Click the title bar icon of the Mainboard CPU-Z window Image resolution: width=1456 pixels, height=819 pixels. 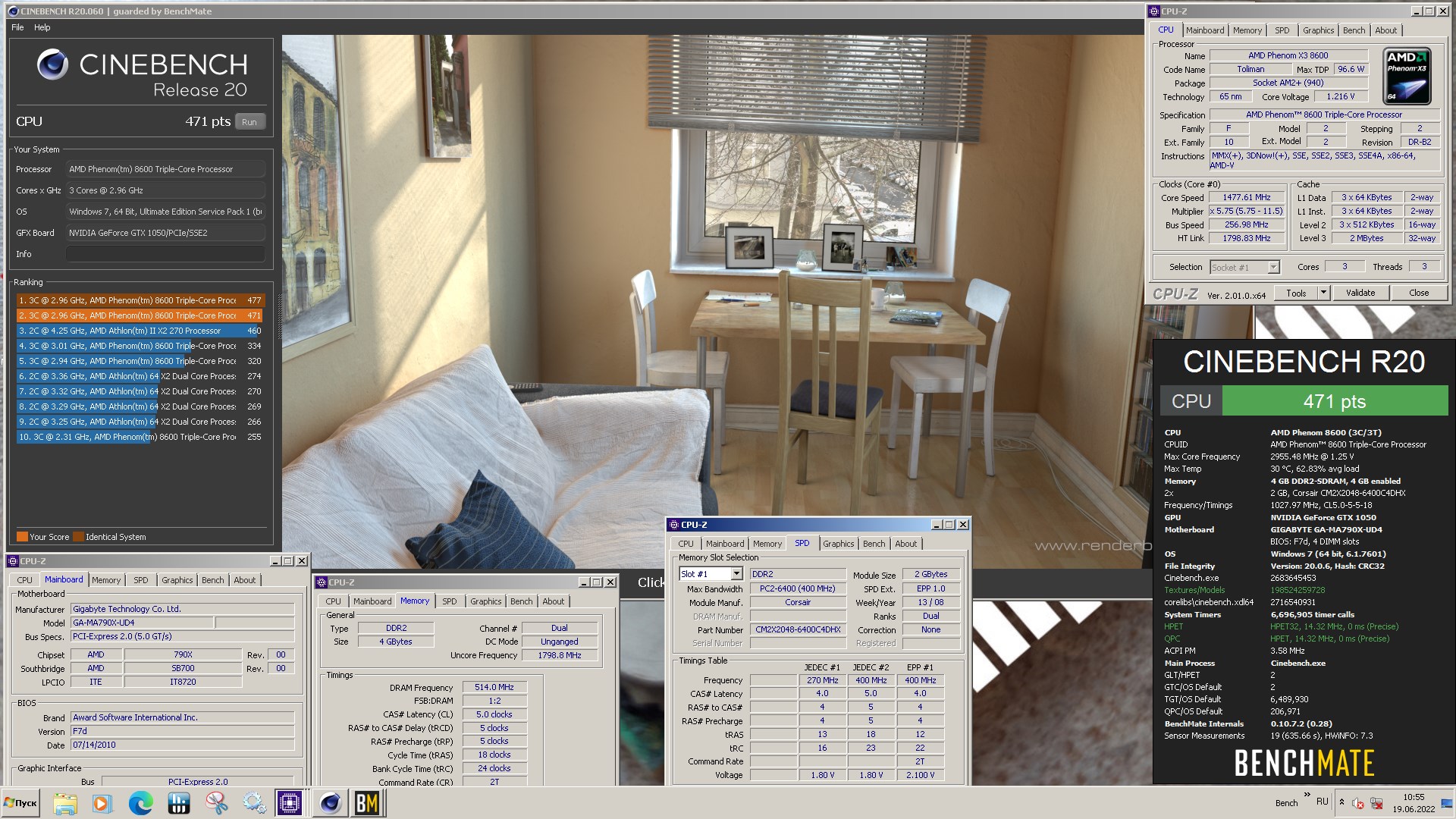coord(13,561)
